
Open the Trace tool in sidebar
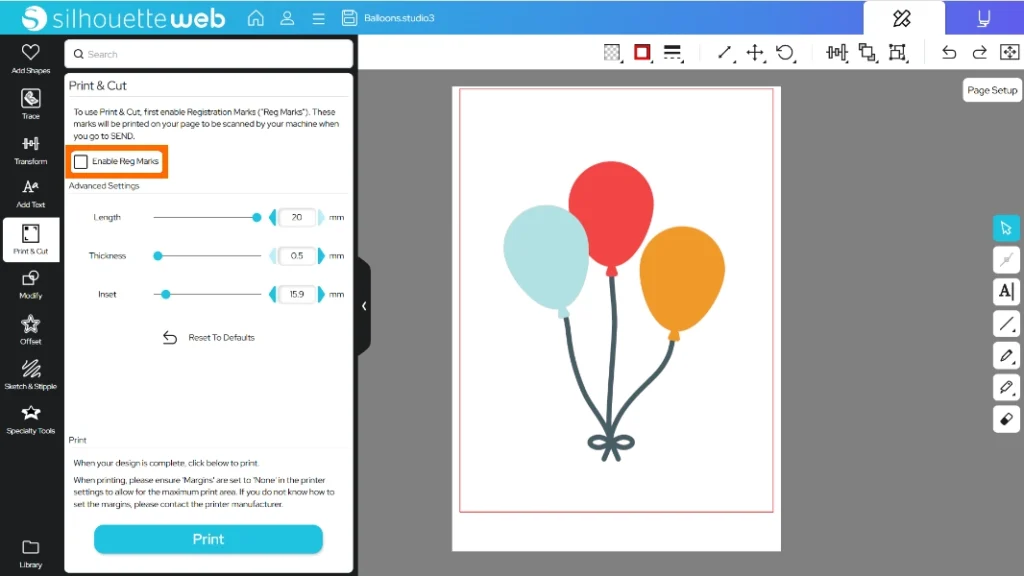(30, 104)
